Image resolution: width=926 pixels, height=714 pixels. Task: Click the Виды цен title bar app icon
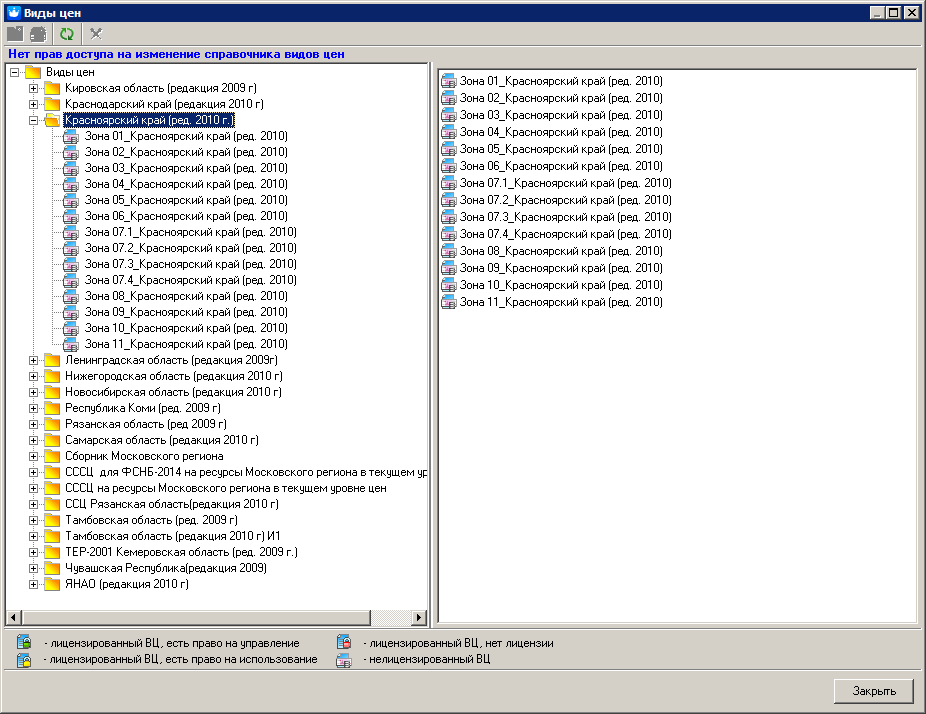tap(13, 12)
